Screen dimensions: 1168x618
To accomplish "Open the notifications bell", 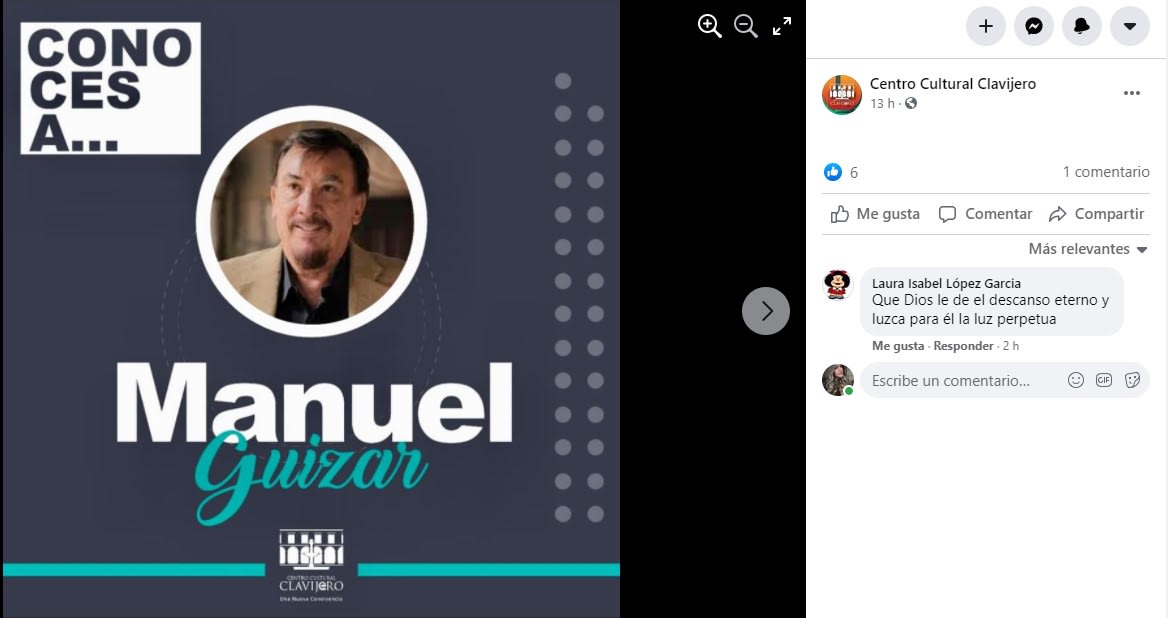I will click(1082, 26).
